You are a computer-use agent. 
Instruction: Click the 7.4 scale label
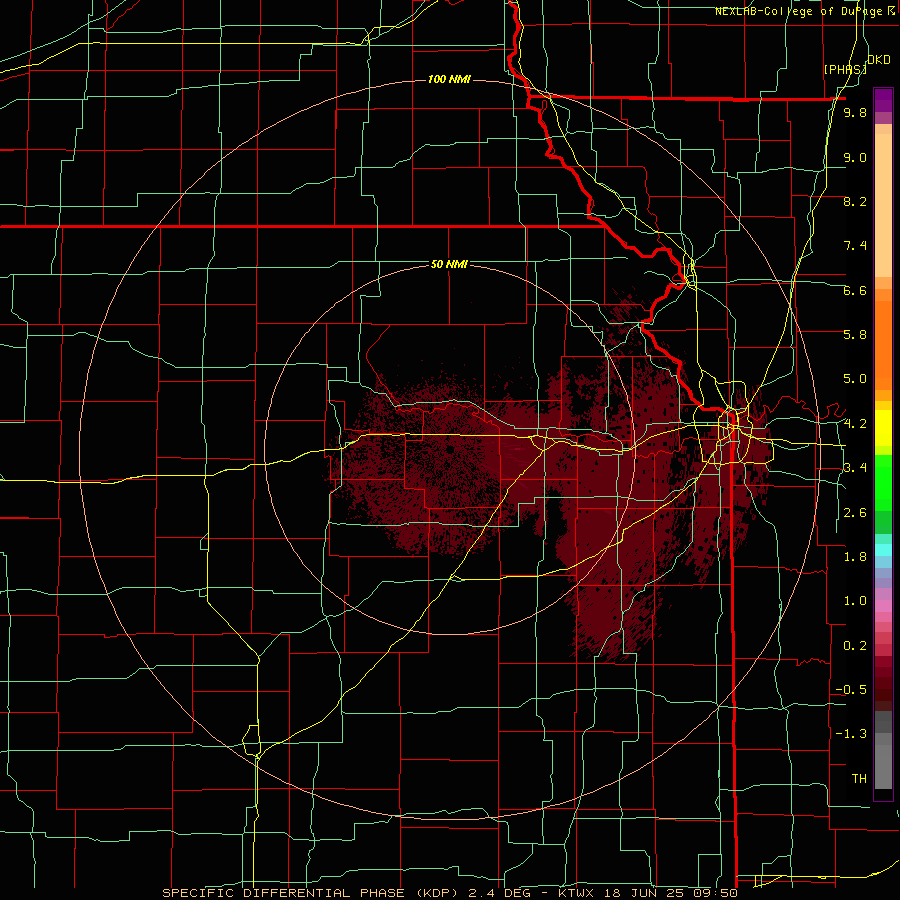click(x=855, y=246)
